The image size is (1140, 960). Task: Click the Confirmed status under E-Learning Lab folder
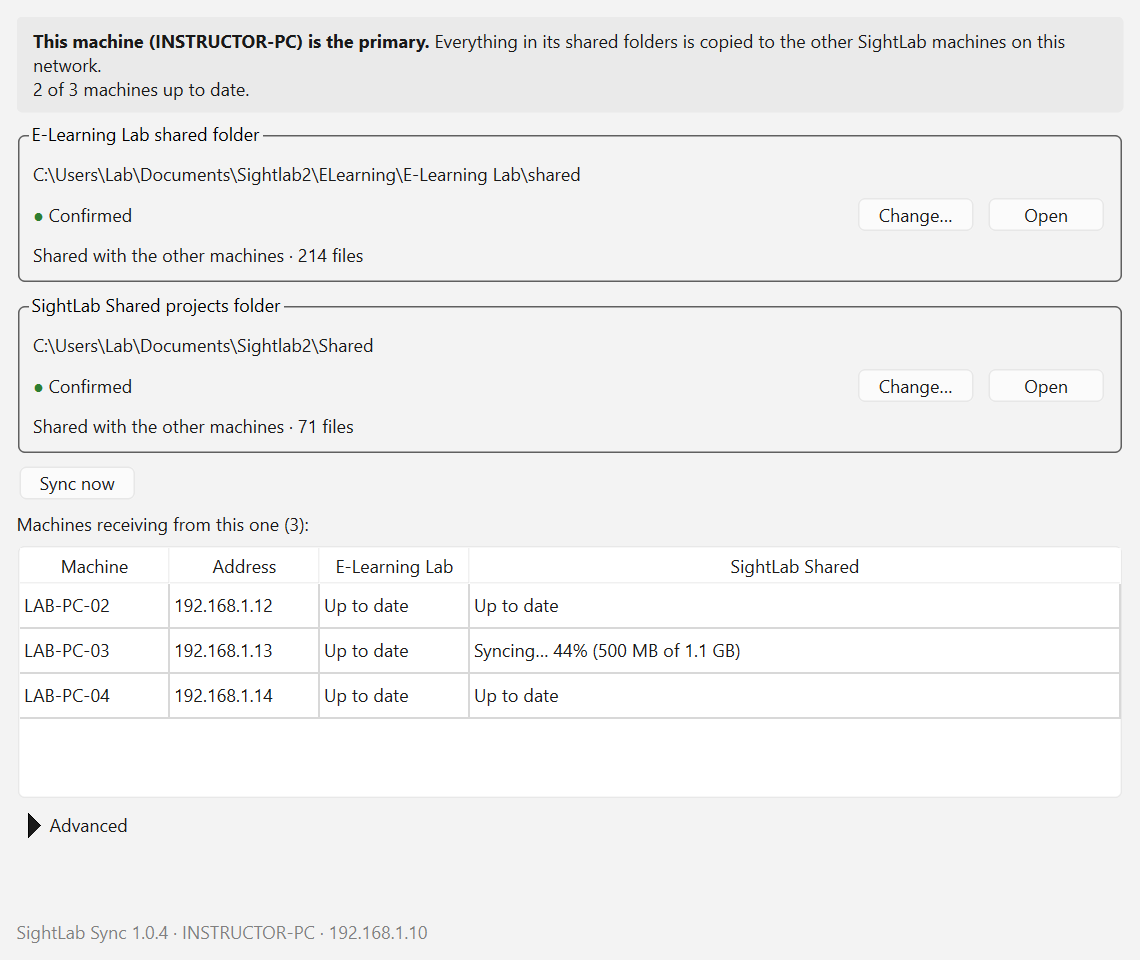(83, 216)
